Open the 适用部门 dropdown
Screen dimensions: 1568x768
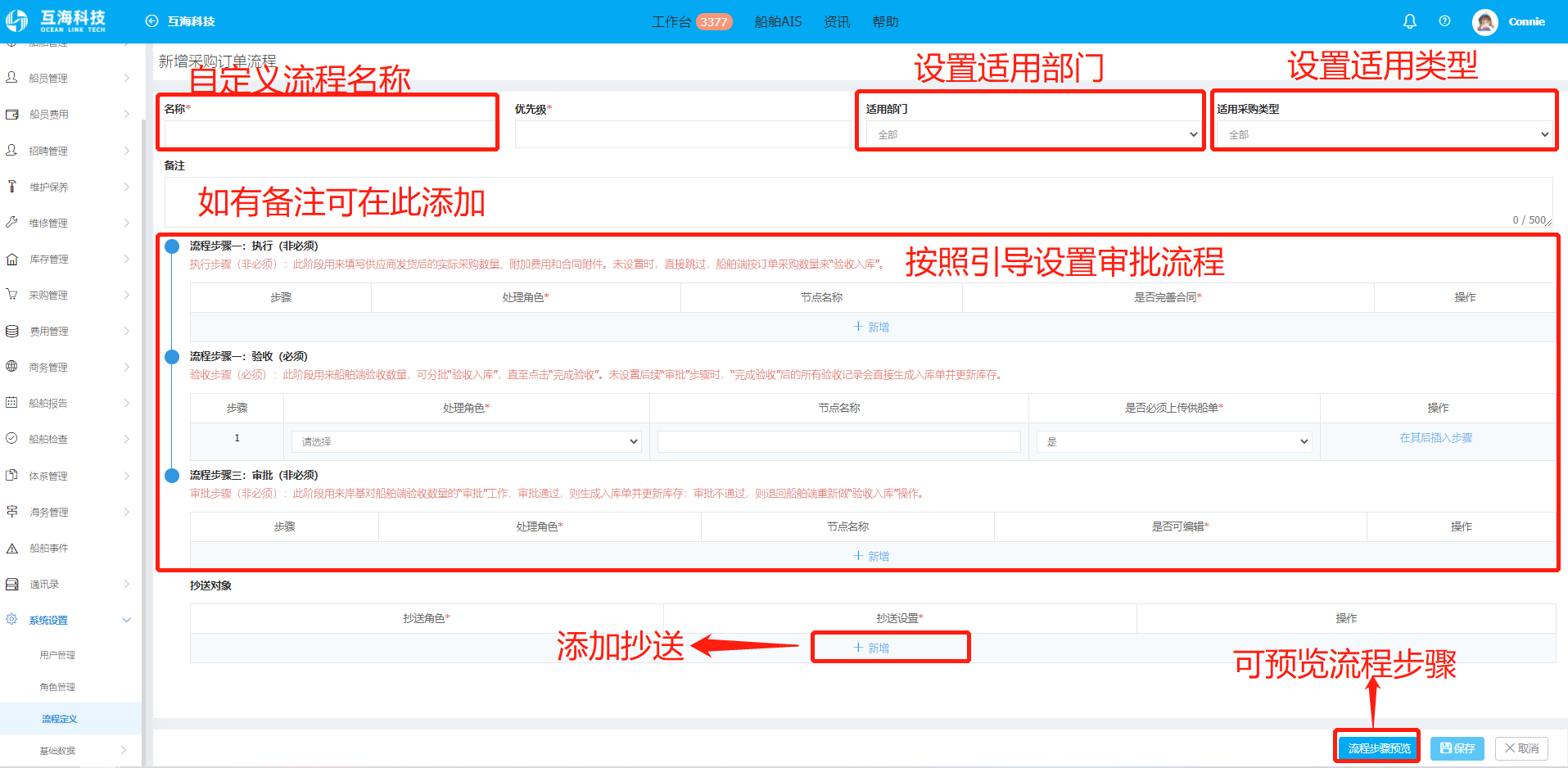coord(1033,134)
